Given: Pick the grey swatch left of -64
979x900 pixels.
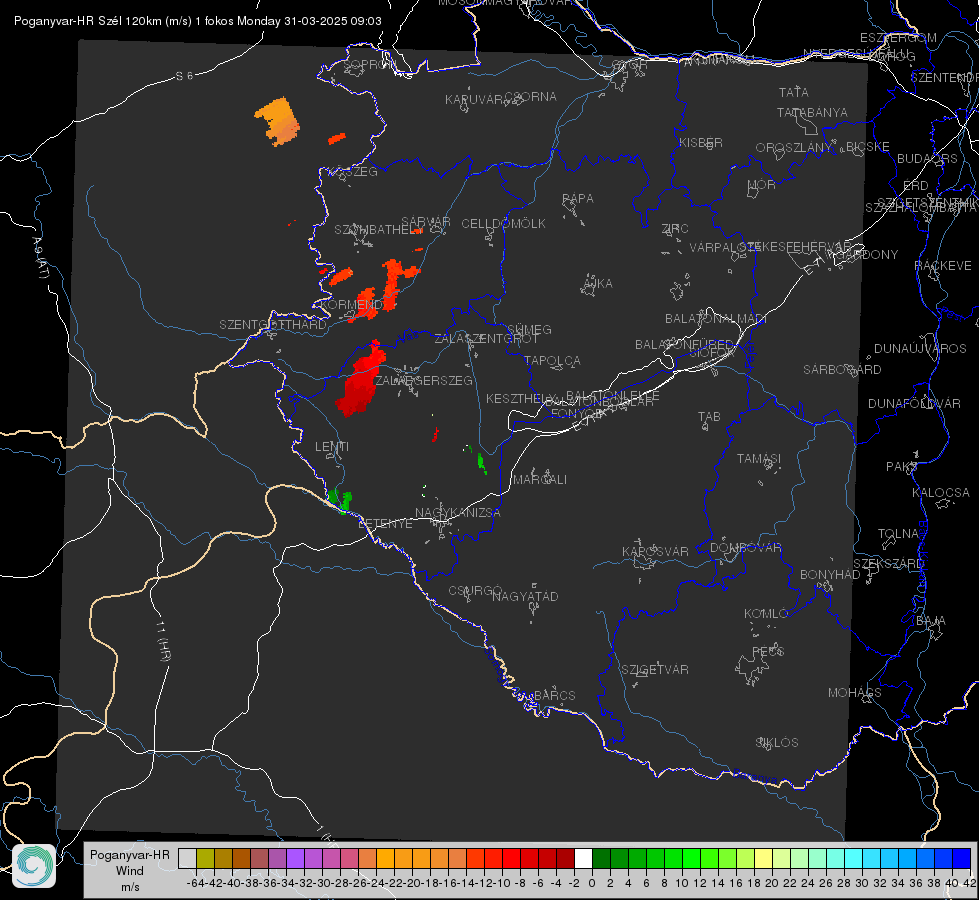Looking at the screenshot, I should coord(187,858).
